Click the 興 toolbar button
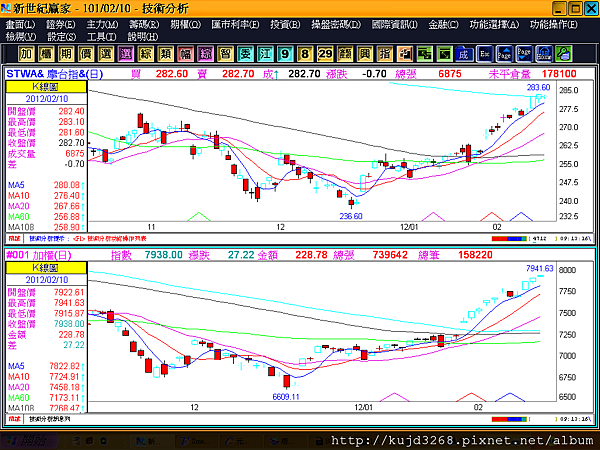The width and height of the screenshot is (600, 450). [365, 54]
